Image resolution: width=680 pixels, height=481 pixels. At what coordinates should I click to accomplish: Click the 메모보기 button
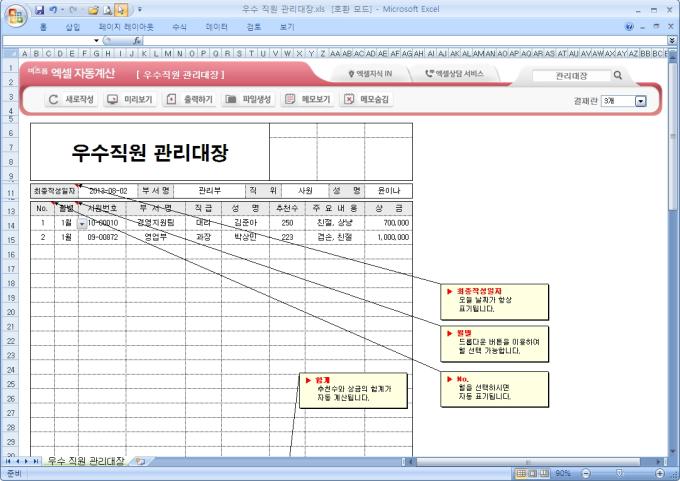pyautogui.click(x=308, y=99)
